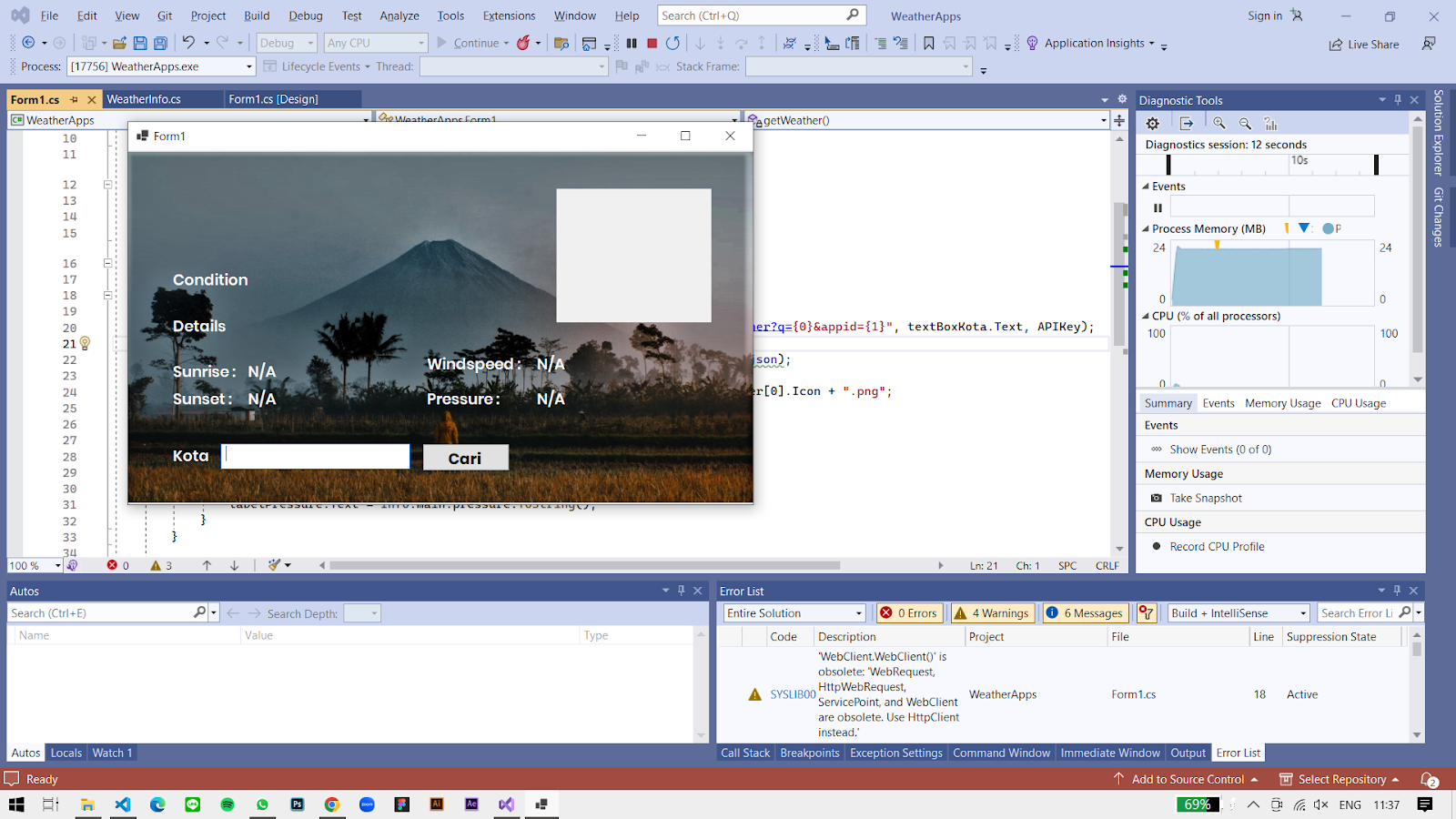Toggle bookmark on current line
This screenshot has height=819, width=1456.
pyautogui.click(x=928, y=43)
